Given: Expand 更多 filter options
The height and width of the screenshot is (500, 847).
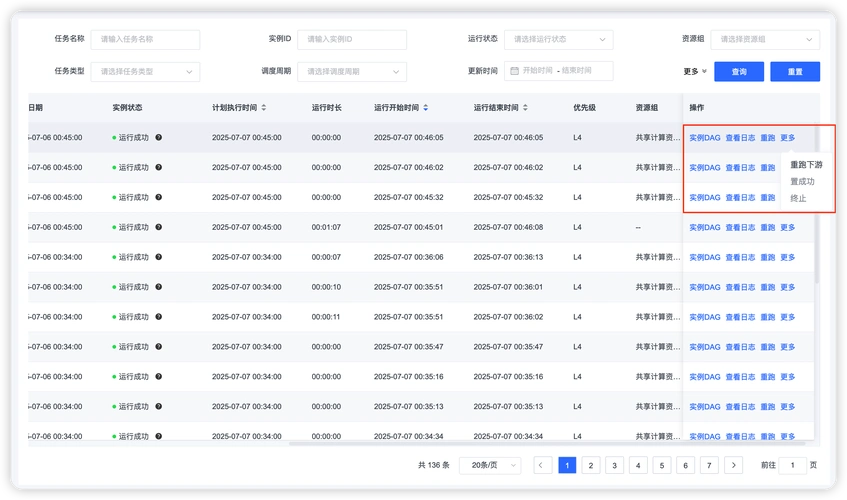Looking at the screenshot, I should [695, 71].
